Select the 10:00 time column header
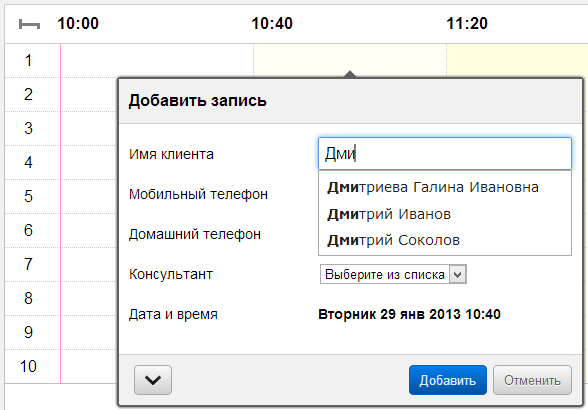 (78, 24)
